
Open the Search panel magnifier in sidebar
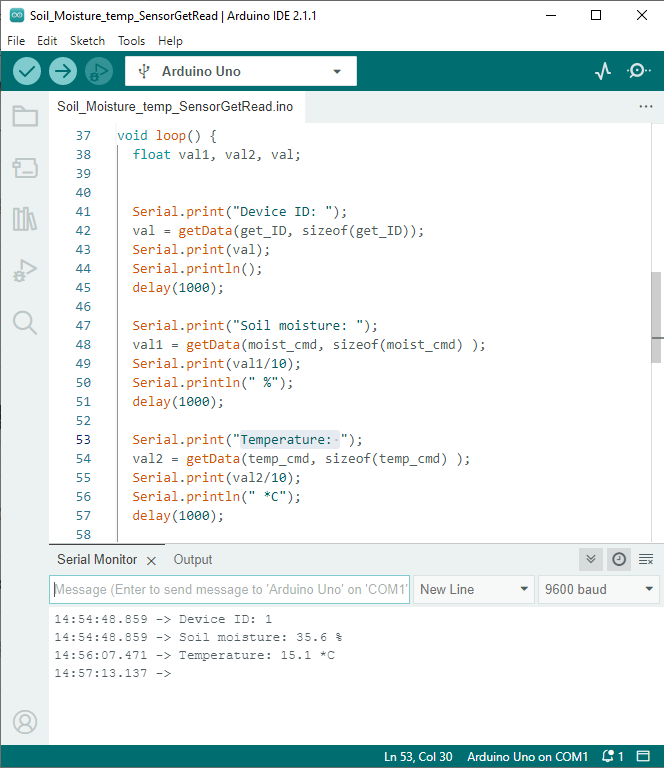[x=25, y=323]
